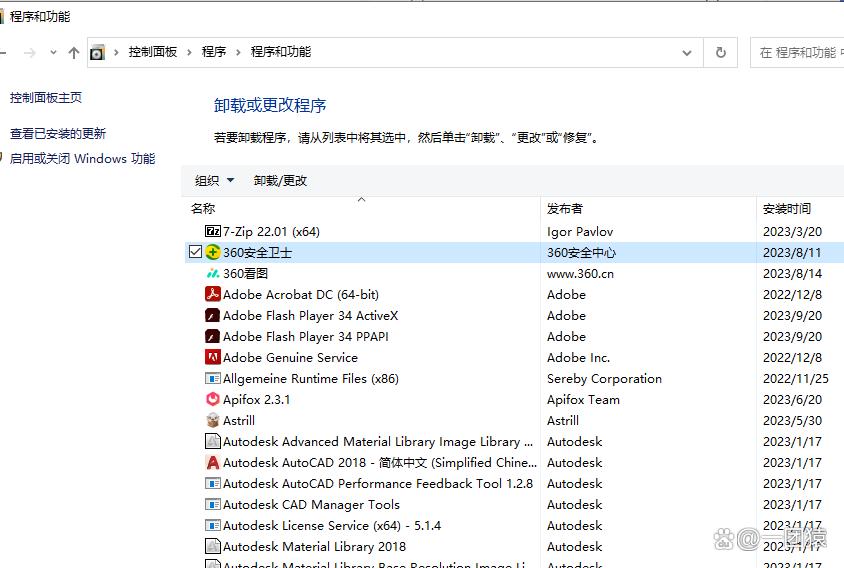This screenshot has width=844, height=568.
Task: Click publisher Apifox Team cell
Action: tap(583, 399)
